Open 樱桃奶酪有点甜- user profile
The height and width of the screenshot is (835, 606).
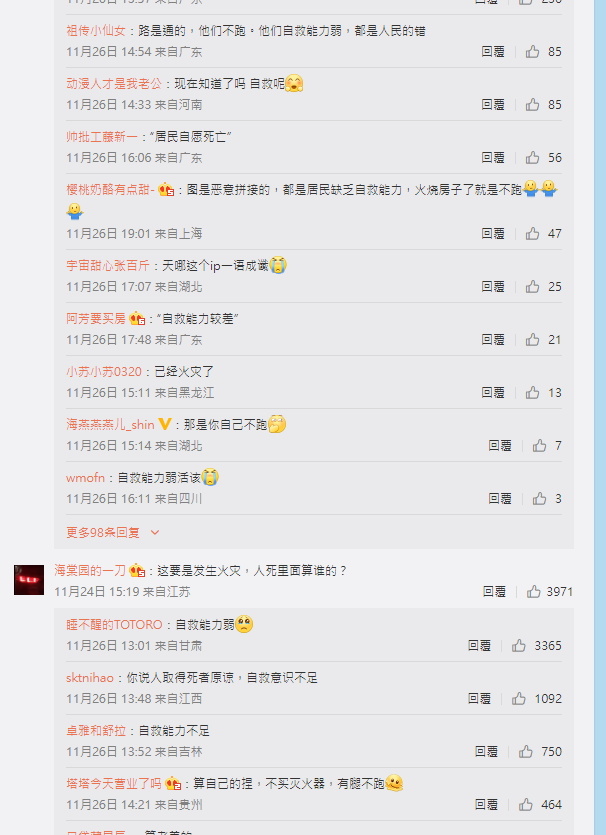click(x=110, y=190)
